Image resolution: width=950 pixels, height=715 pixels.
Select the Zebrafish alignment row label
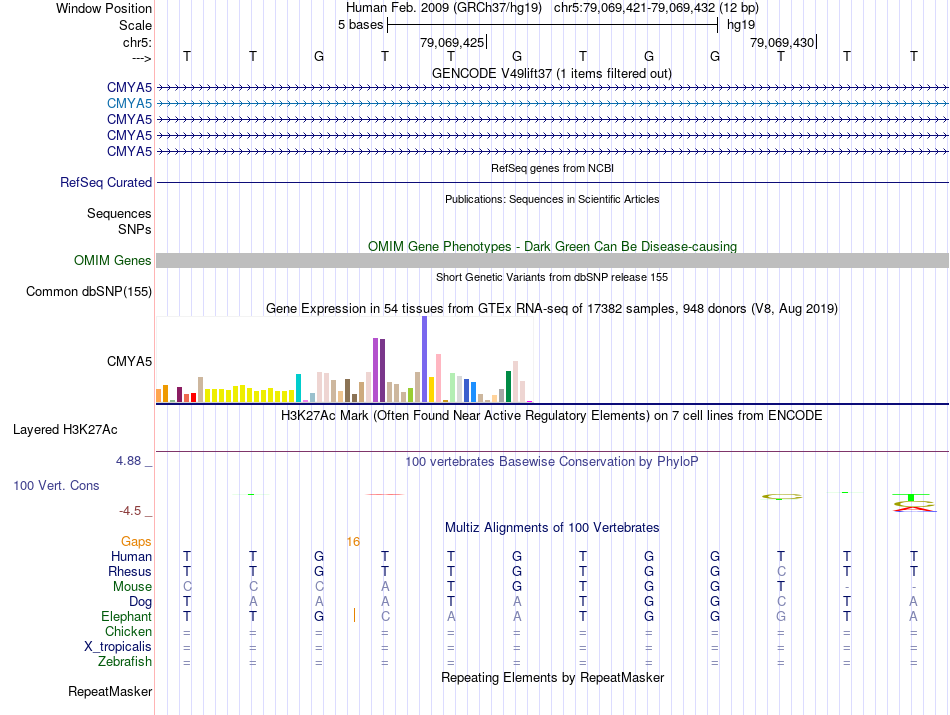(x=125, y=662)
